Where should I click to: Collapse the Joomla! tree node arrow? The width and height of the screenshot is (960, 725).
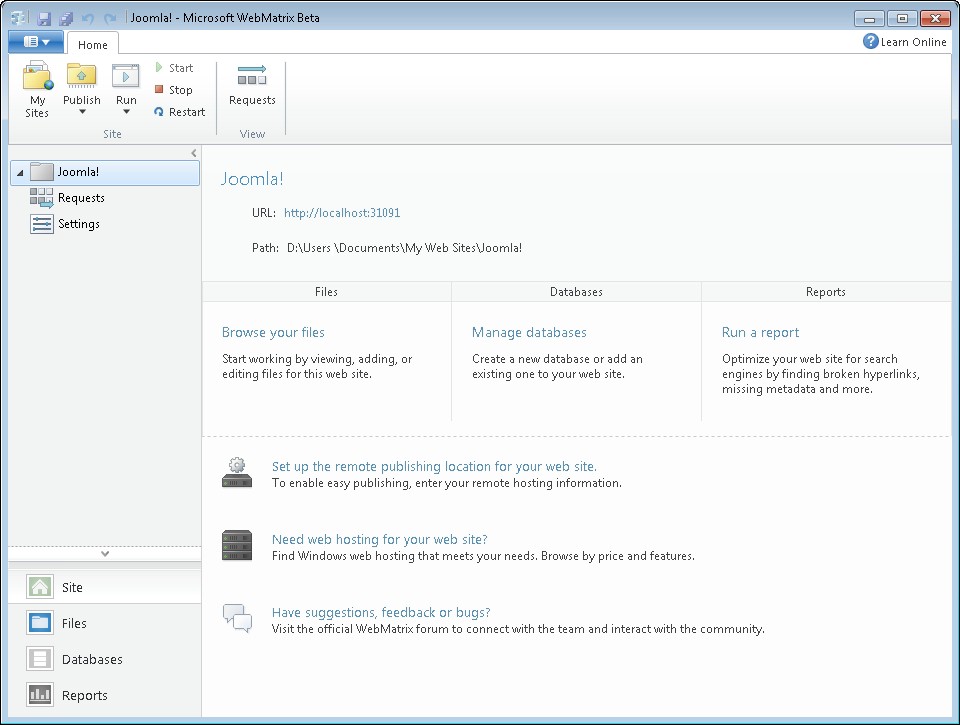click(20, 173)
